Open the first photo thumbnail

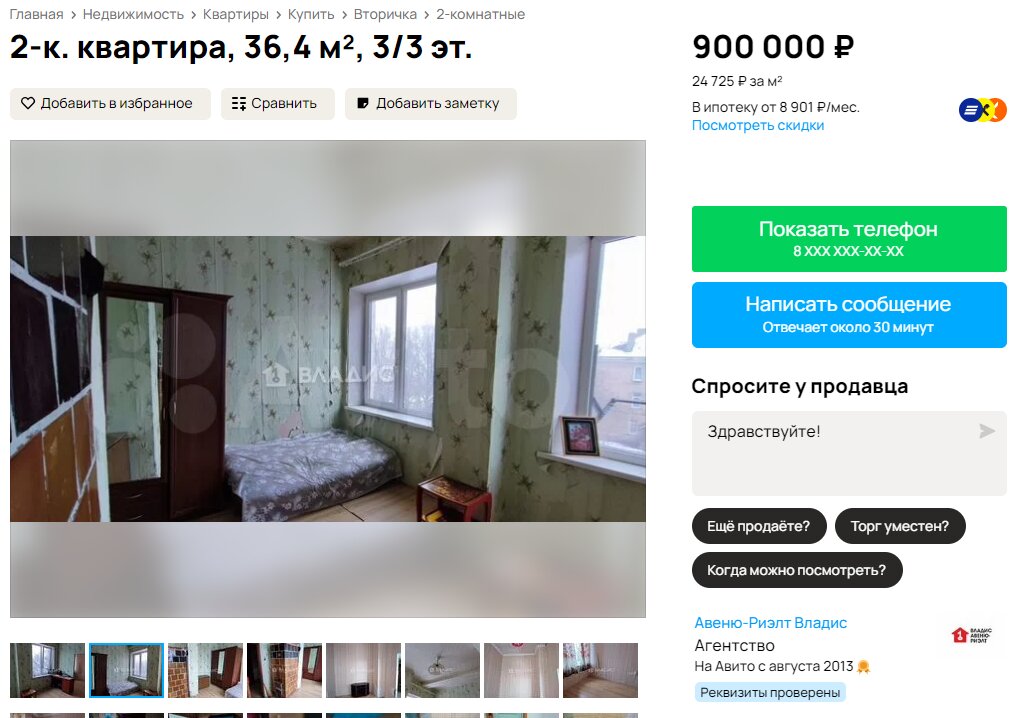click(x=48, y=670)
